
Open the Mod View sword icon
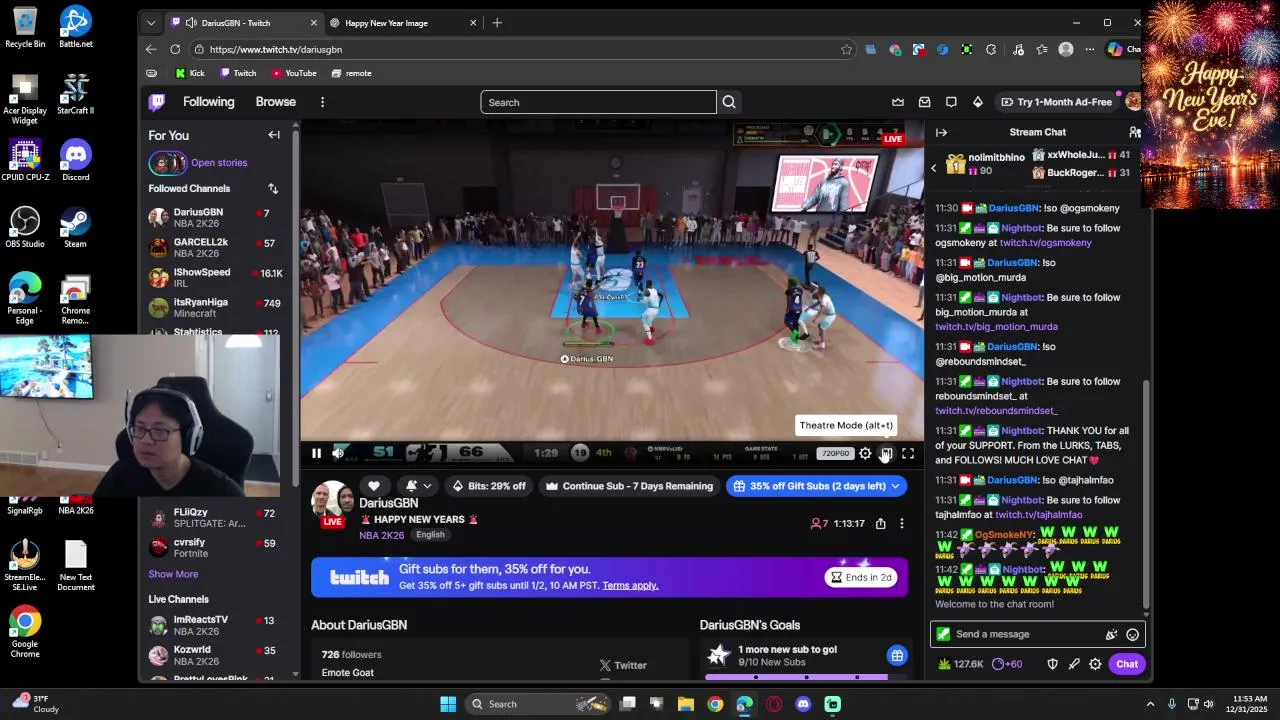1073,664
